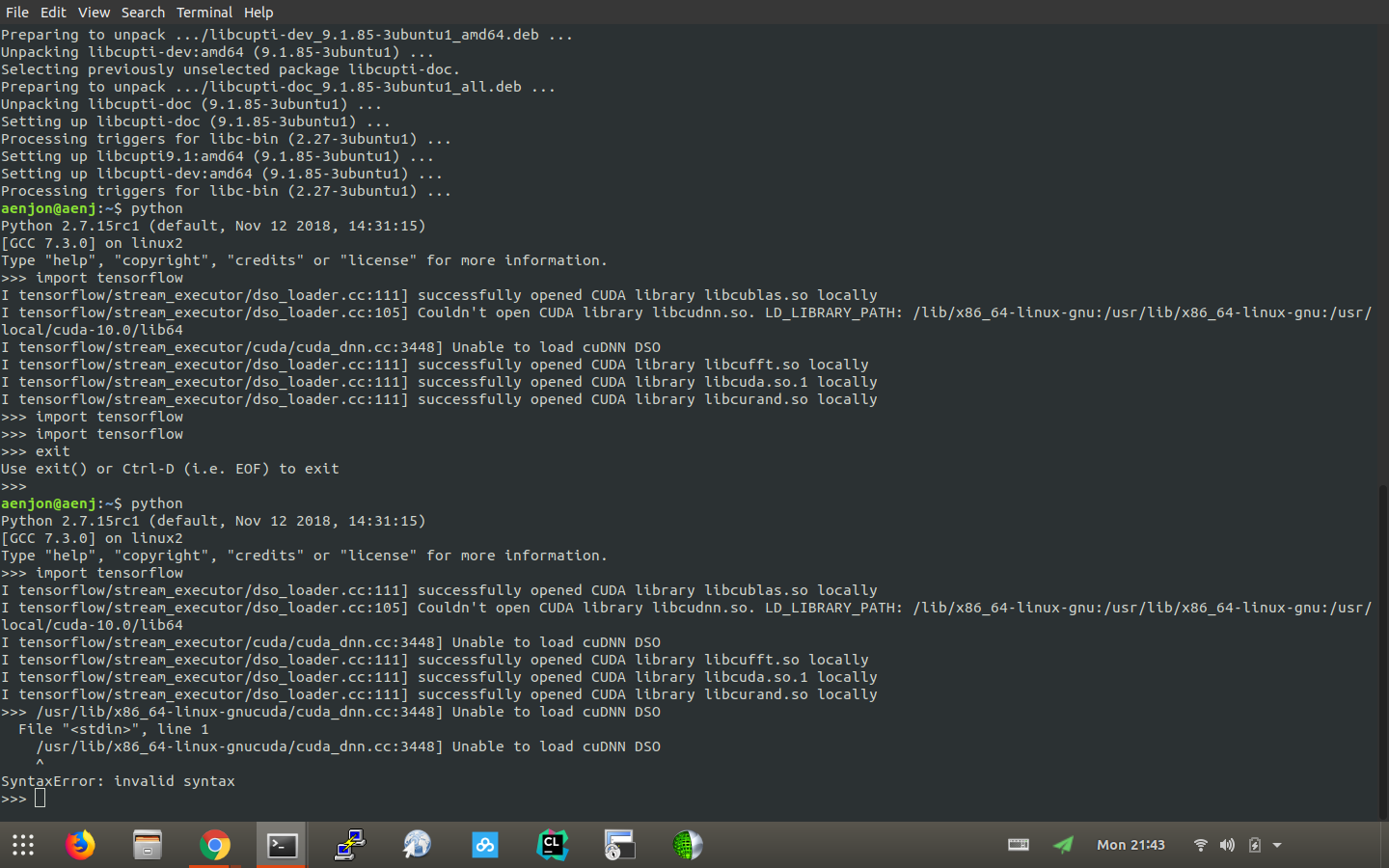1389x868 pixels.
Task: Click the keyboard indicator in tray
Action: 1019,845
